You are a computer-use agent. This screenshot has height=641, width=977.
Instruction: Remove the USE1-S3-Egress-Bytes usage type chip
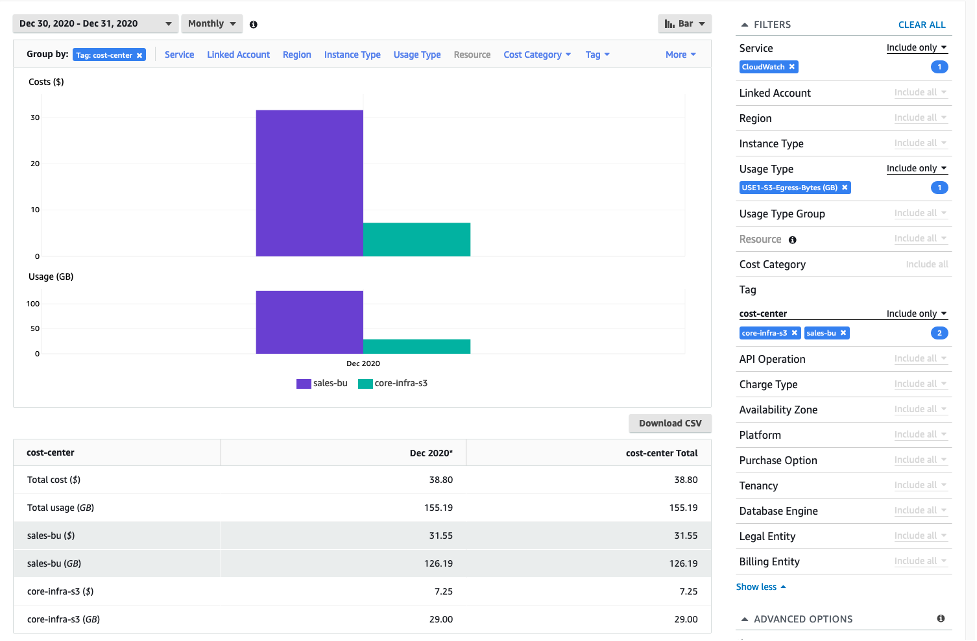pyautogui.click(x=844, y=187)
